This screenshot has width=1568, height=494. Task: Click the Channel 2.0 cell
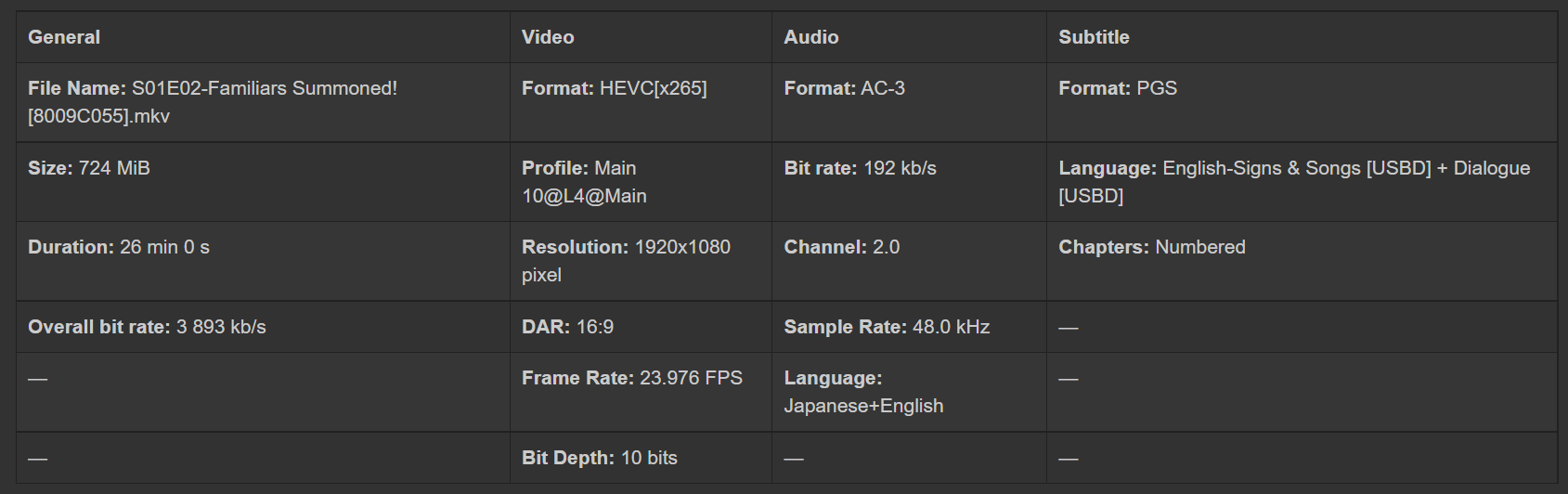(841, 247)
